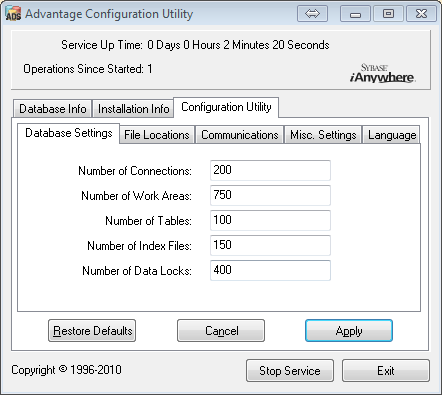The height and width of the screenshot is (395, 442).
Task: Edit the Number of Tables field
Action: pyautogui.click(x=270, y=220)
